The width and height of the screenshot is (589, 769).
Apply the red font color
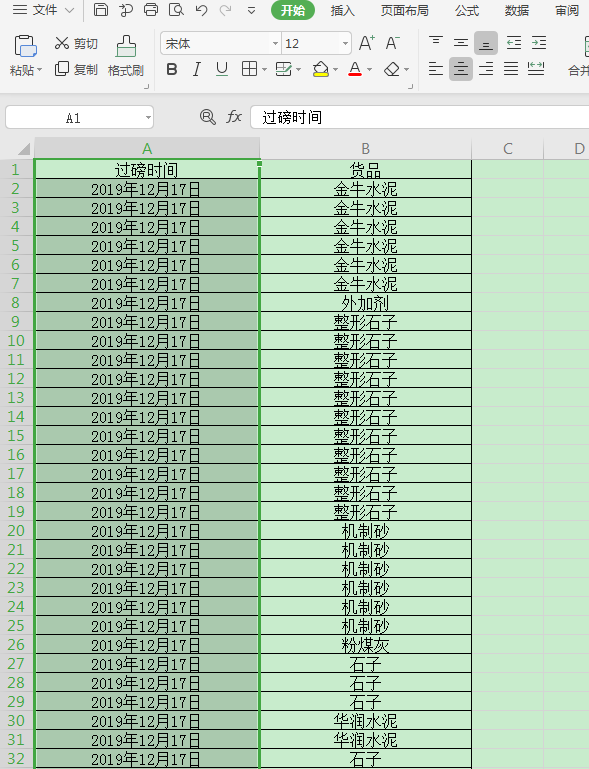coord(355,69)
